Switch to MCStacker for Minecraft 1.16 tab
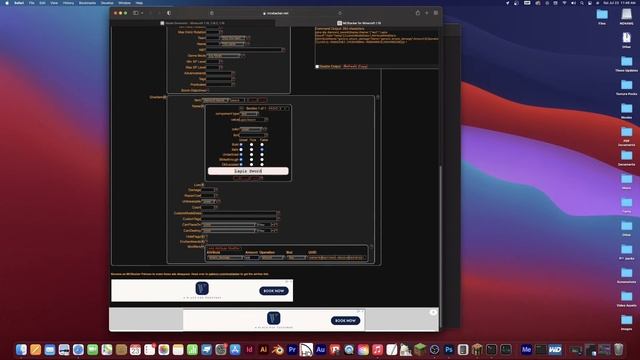Screen dimensions: 640x360 click(x=359, y=23)
